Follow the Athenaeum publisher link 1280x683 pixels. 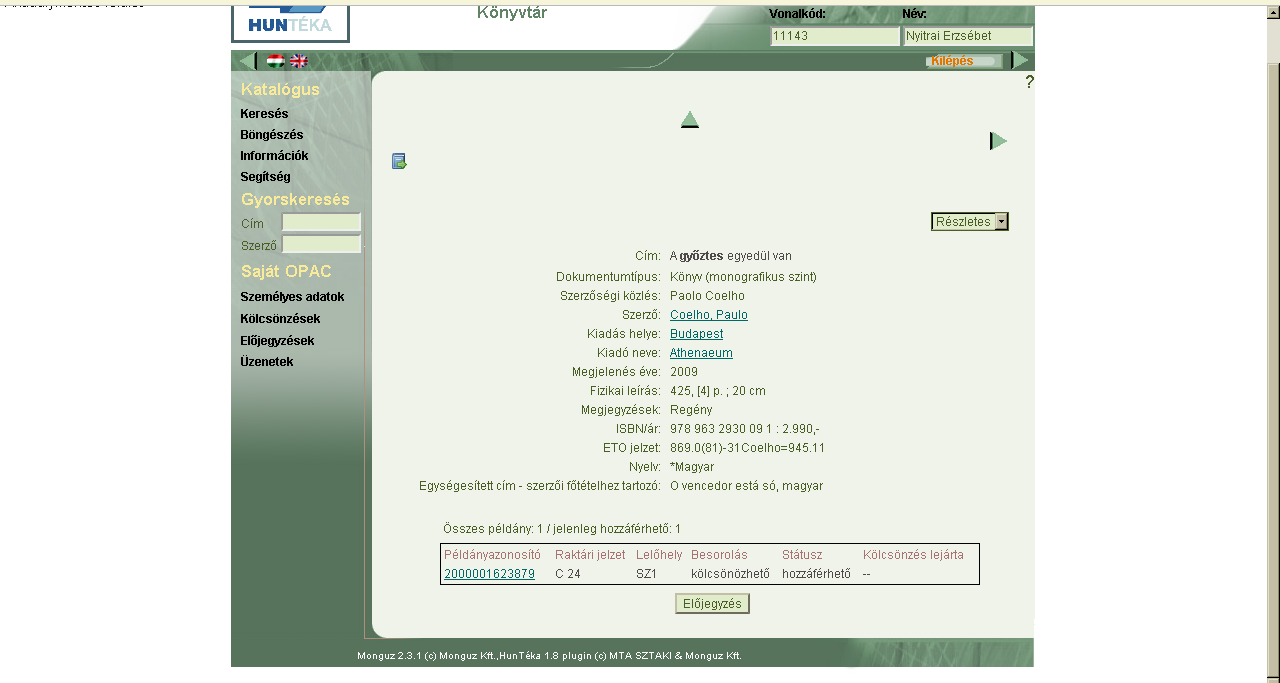point(701,353)
